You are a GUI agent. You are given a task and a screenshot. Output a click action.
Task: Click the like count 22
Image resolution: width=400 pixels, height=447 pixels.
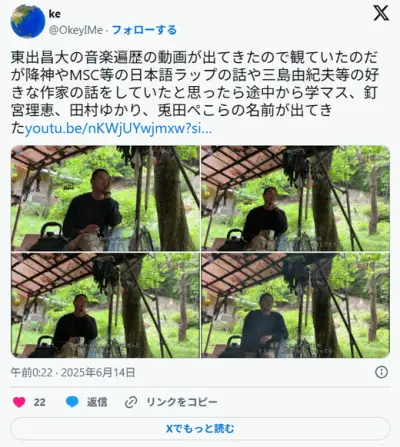tap(39, 402)
